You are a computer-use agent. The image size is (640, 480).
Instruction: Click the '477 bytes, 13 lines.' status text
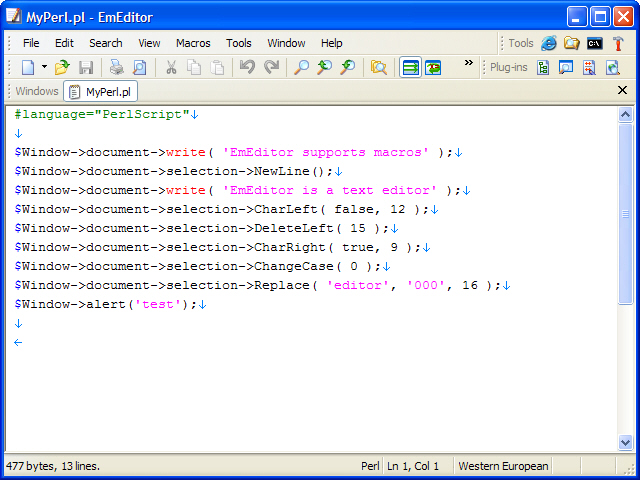point(53,466)
